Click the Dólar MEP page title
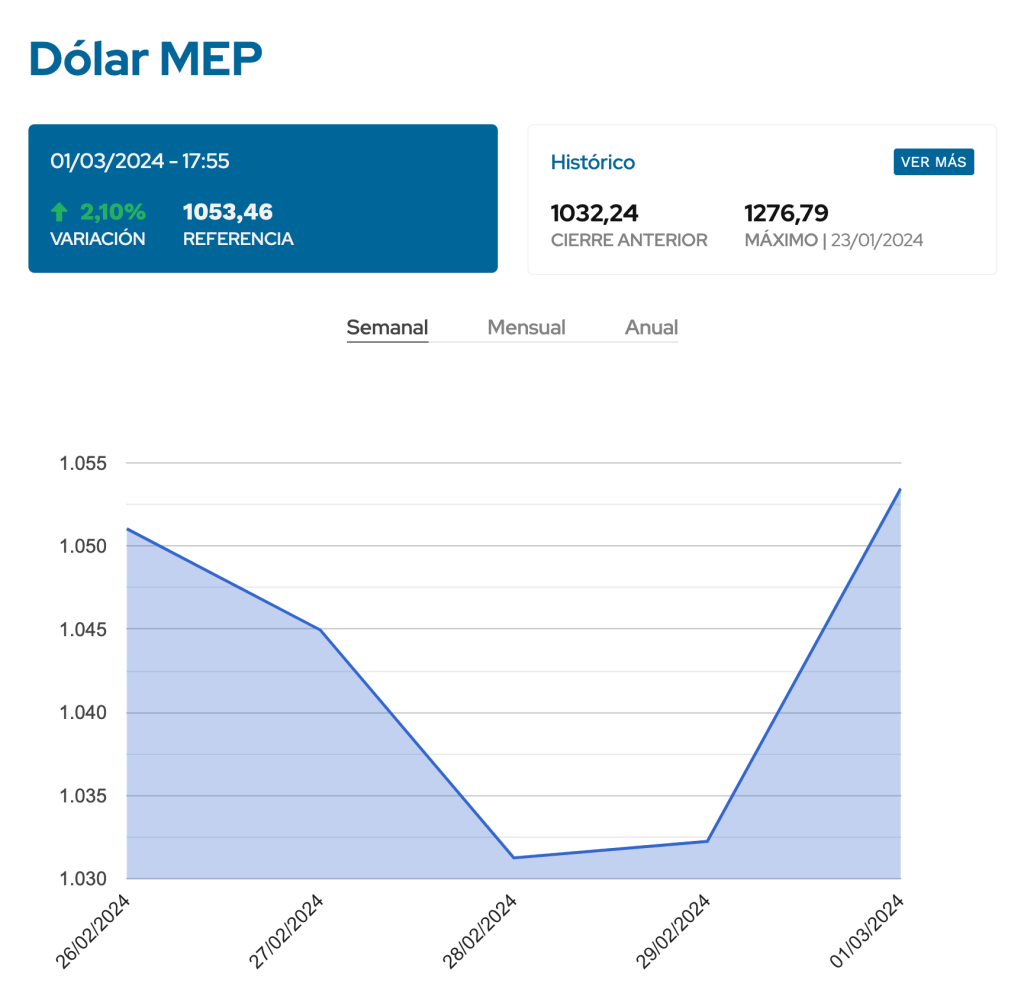This screenshot has width=1024, height=993. point(146,59)
